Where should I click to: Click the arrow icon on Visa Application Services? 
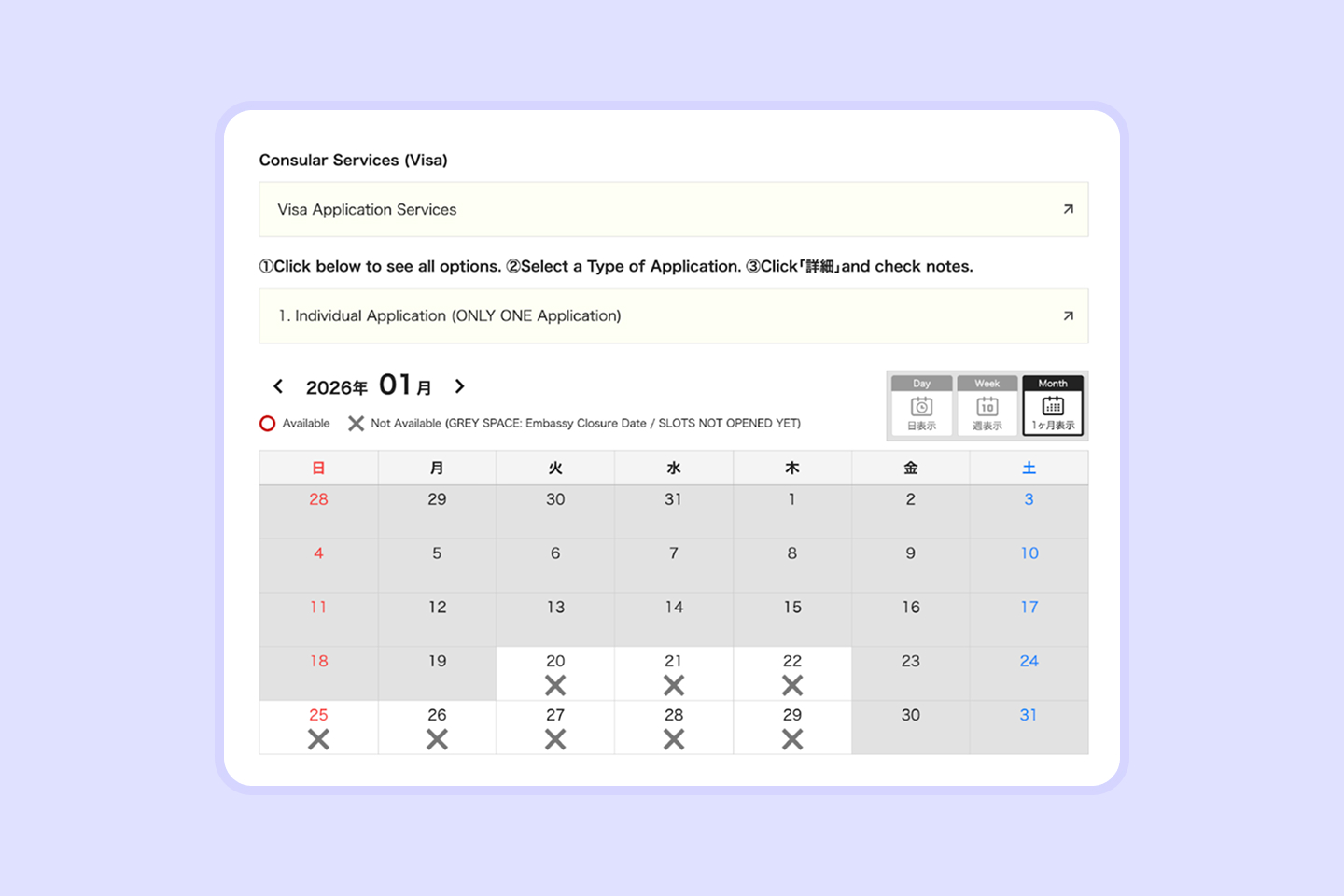[x=1068, y=209]
